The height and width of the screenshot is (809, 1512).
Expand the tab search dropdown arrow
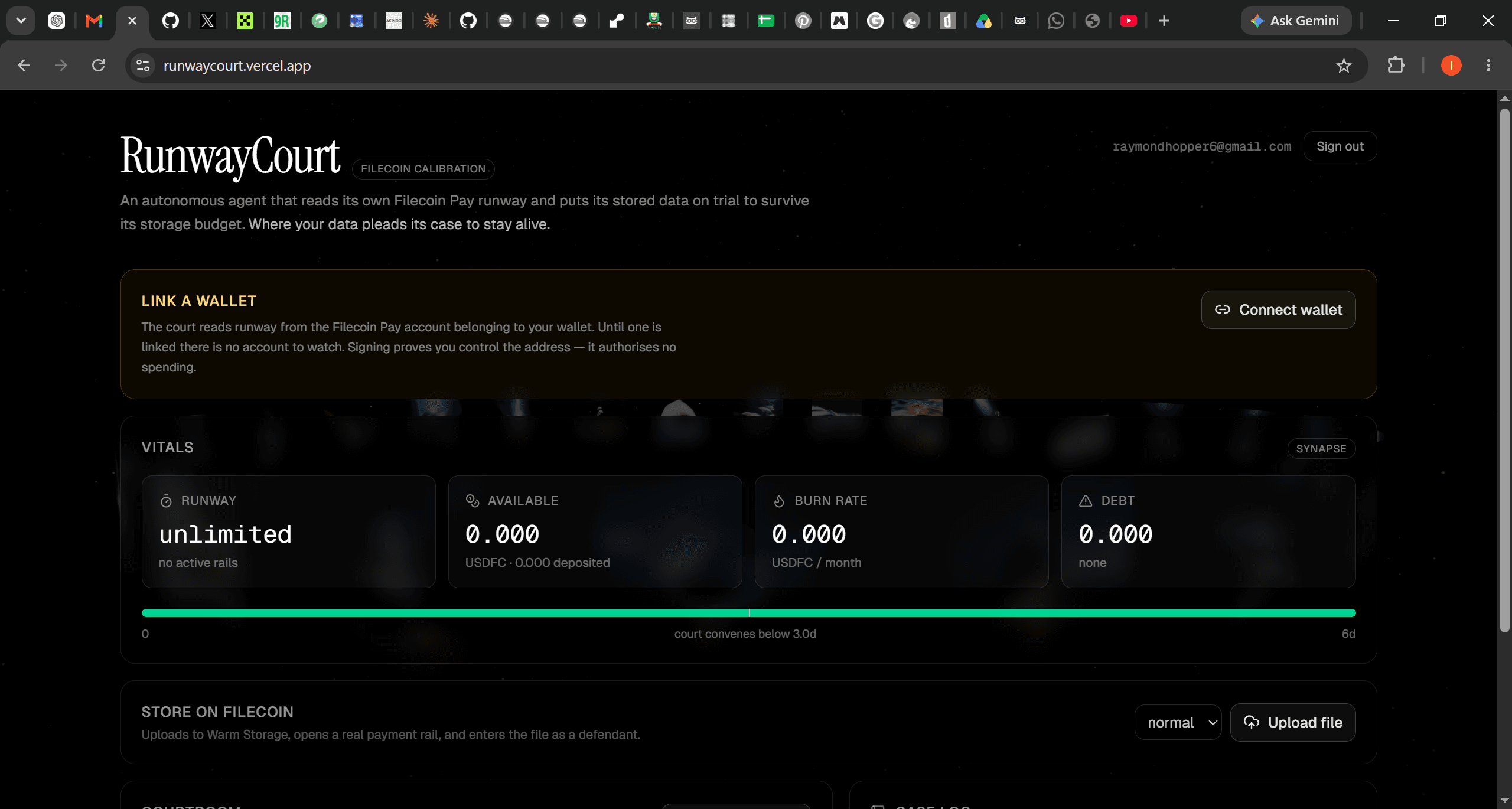point(21,21)
